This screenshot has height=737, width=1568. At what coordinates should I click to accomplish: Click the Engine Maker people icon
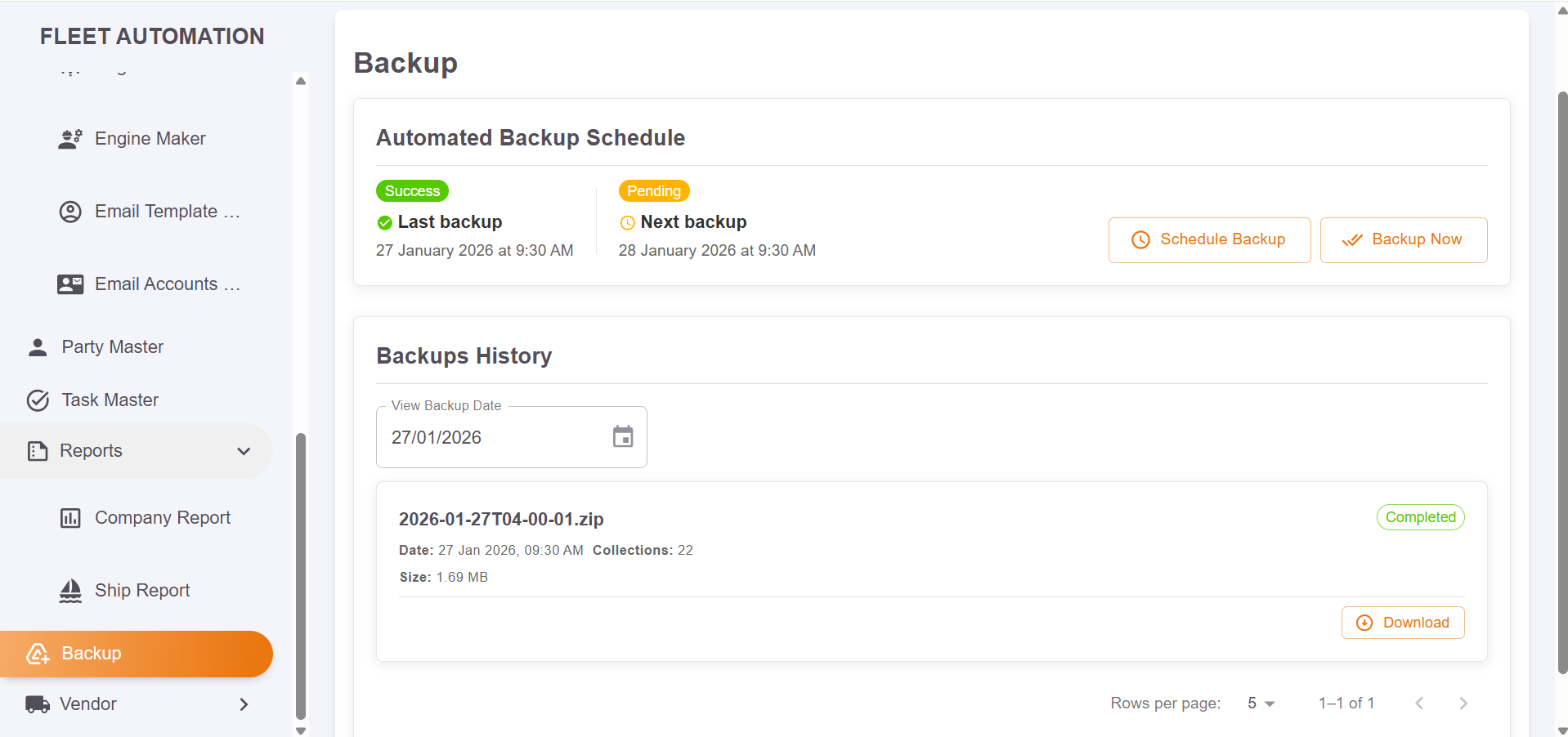click(x=70, y=138)
